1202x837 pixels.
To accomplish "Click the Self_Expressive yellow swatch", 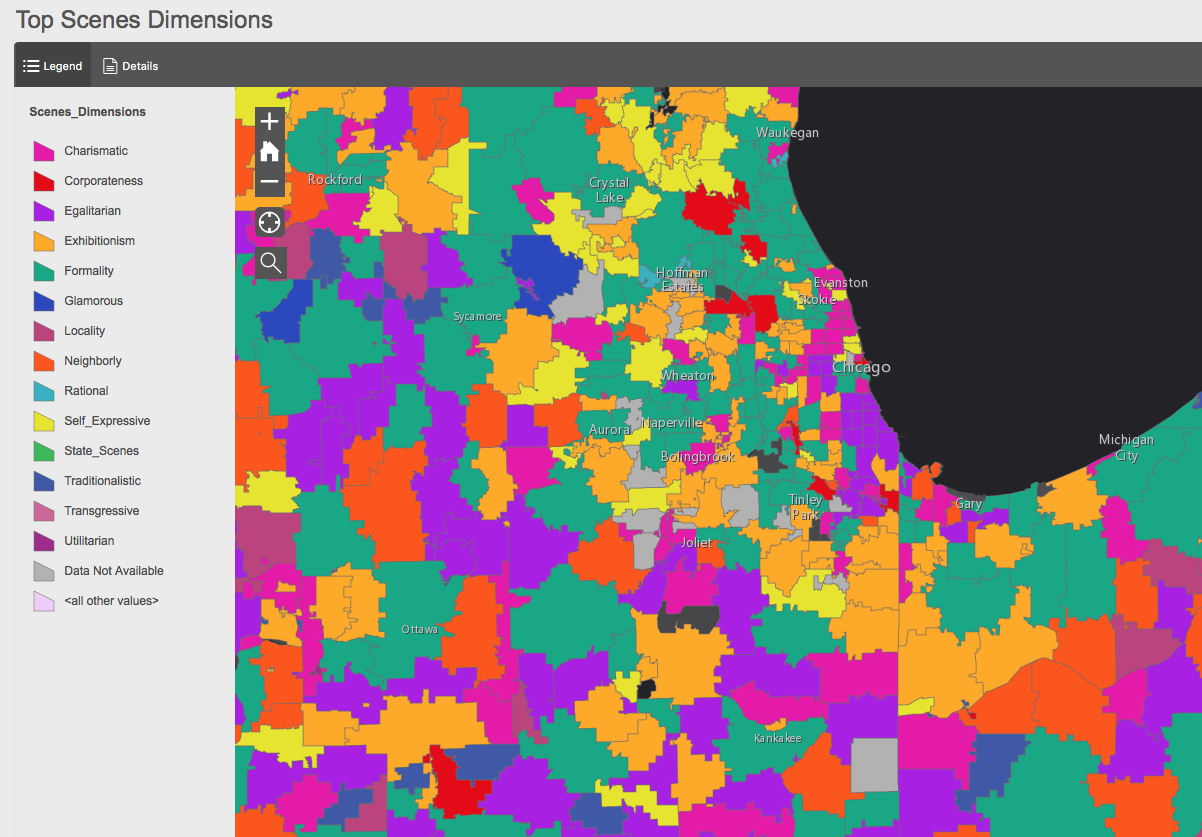I will tap(43, 421).
